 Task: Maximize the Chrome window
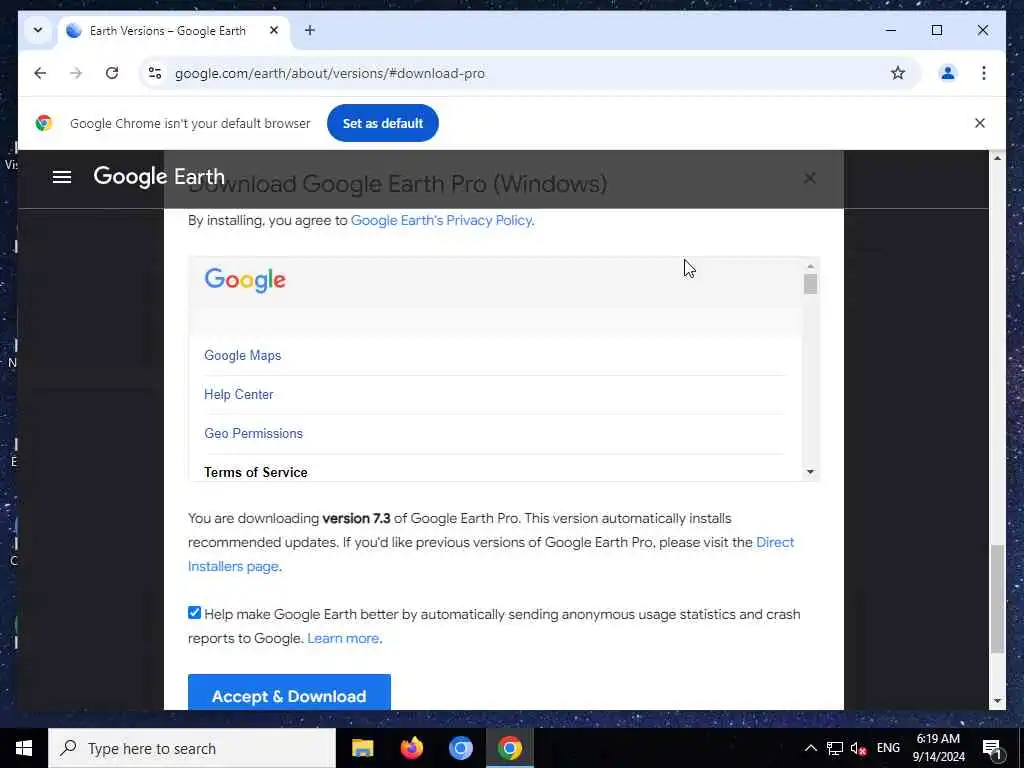coord(936,30)
